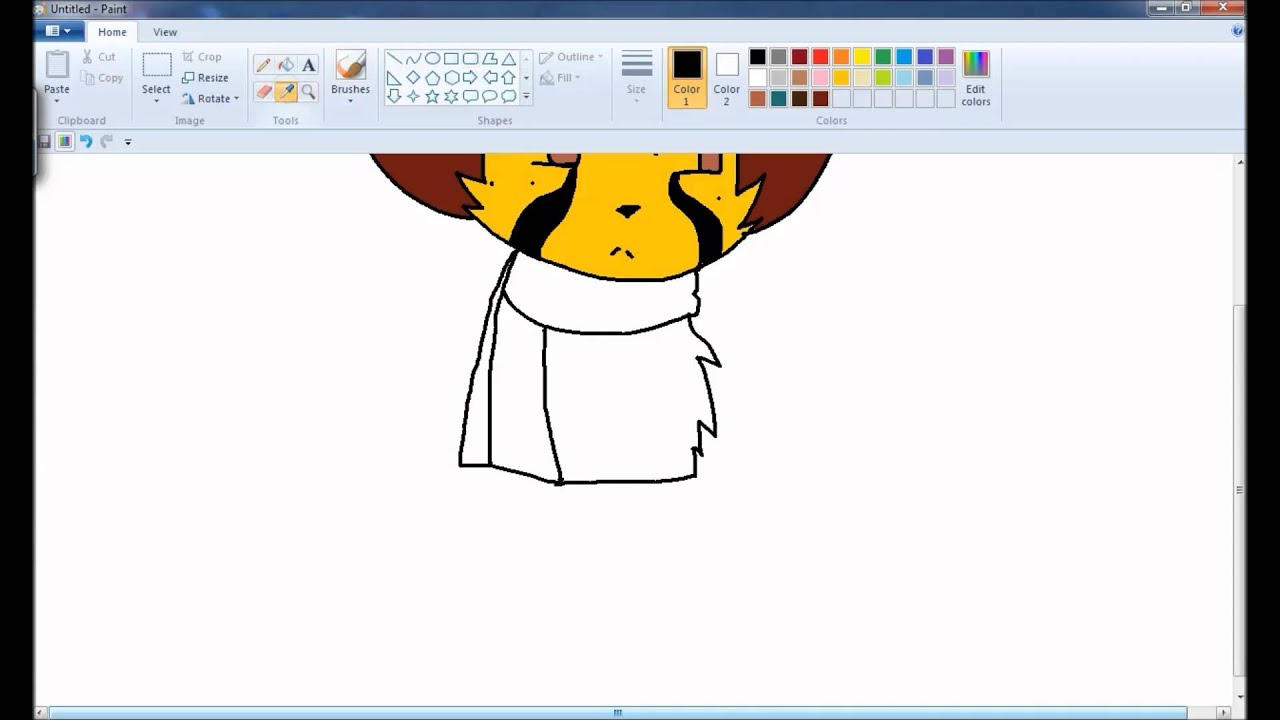Click the Crop button
This screenshot has height=720, width=1280.
pos(201,57)
